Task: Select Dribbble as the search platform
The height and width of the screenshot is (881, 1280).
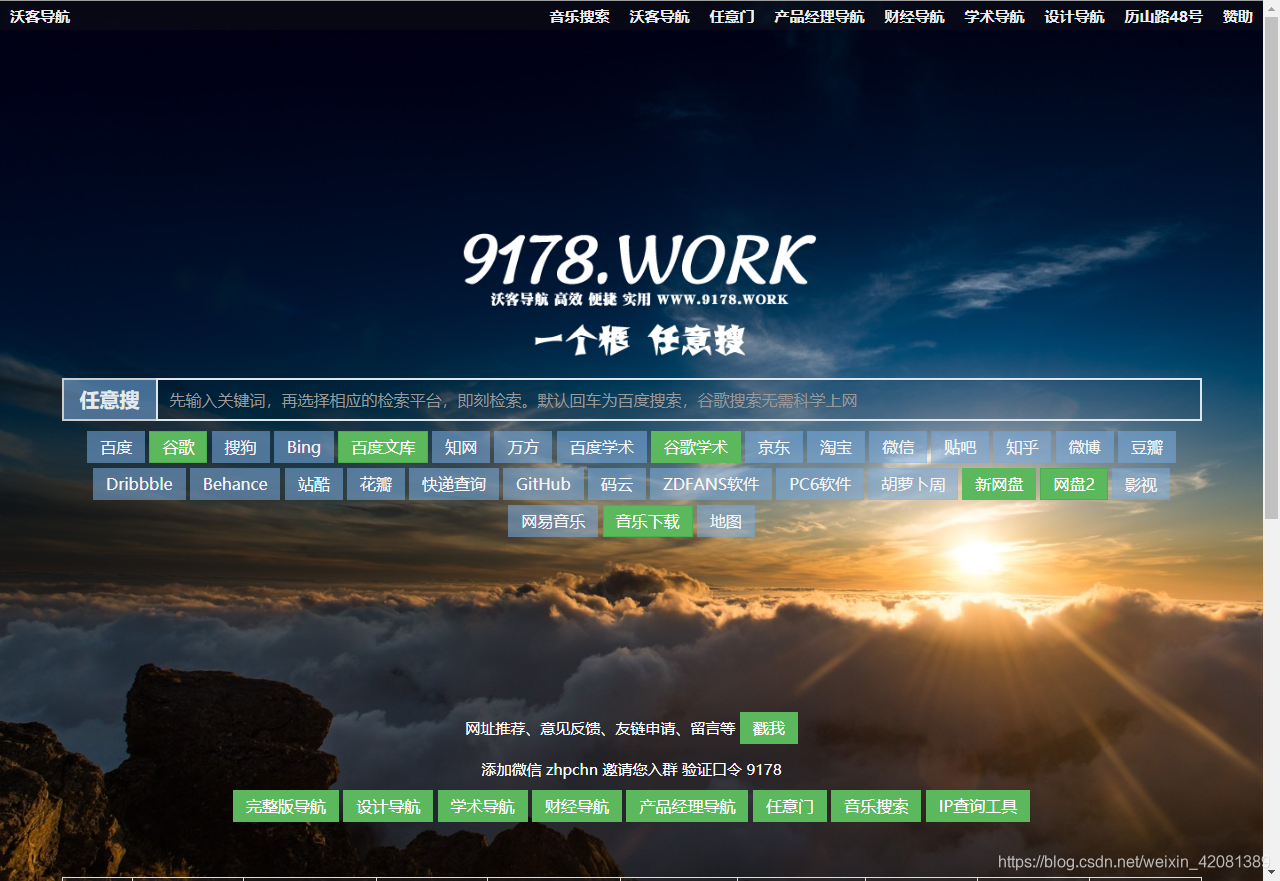Action: (139, 484)
